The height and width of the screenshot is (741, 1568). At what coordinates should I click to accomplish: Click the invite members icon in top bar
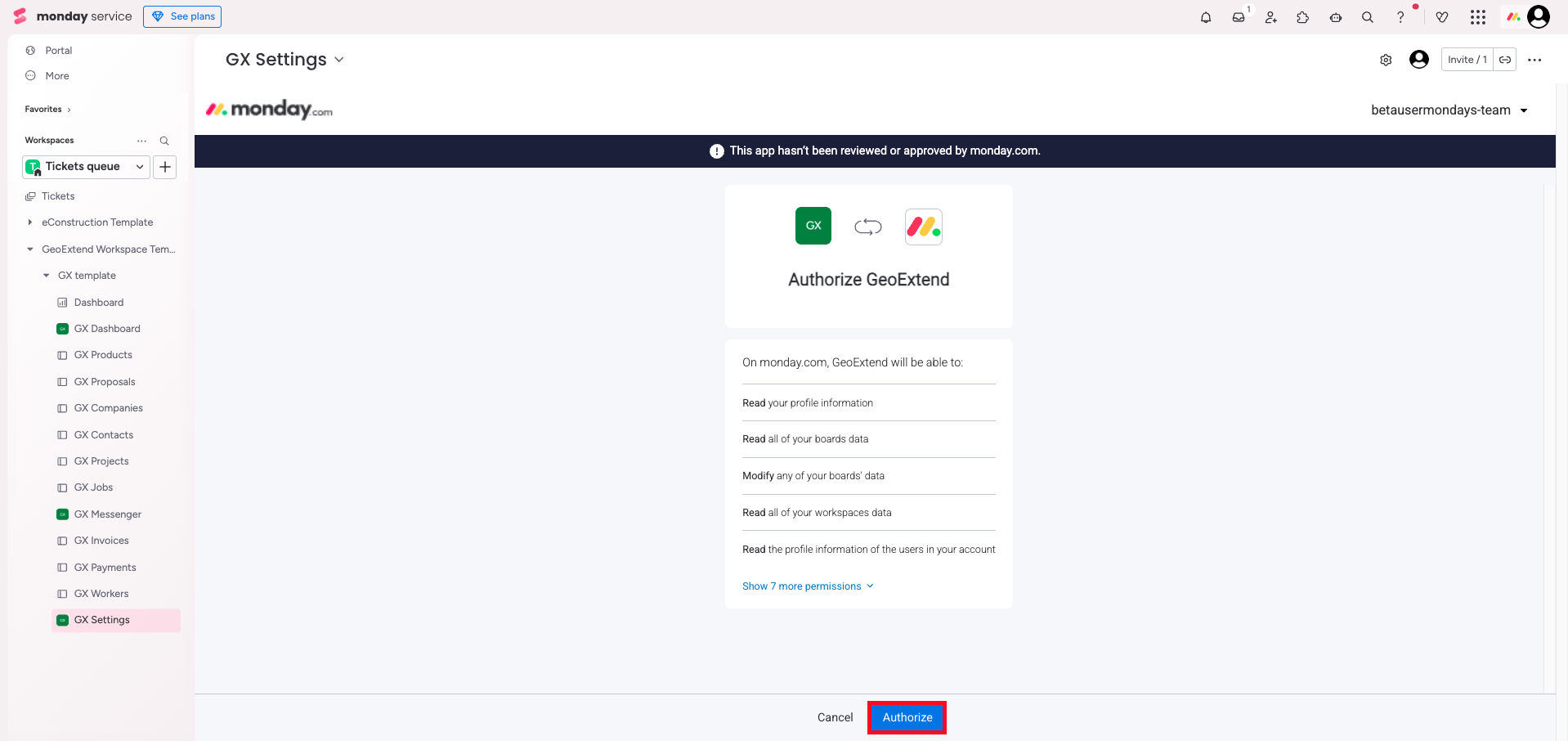coord(1270,17)
